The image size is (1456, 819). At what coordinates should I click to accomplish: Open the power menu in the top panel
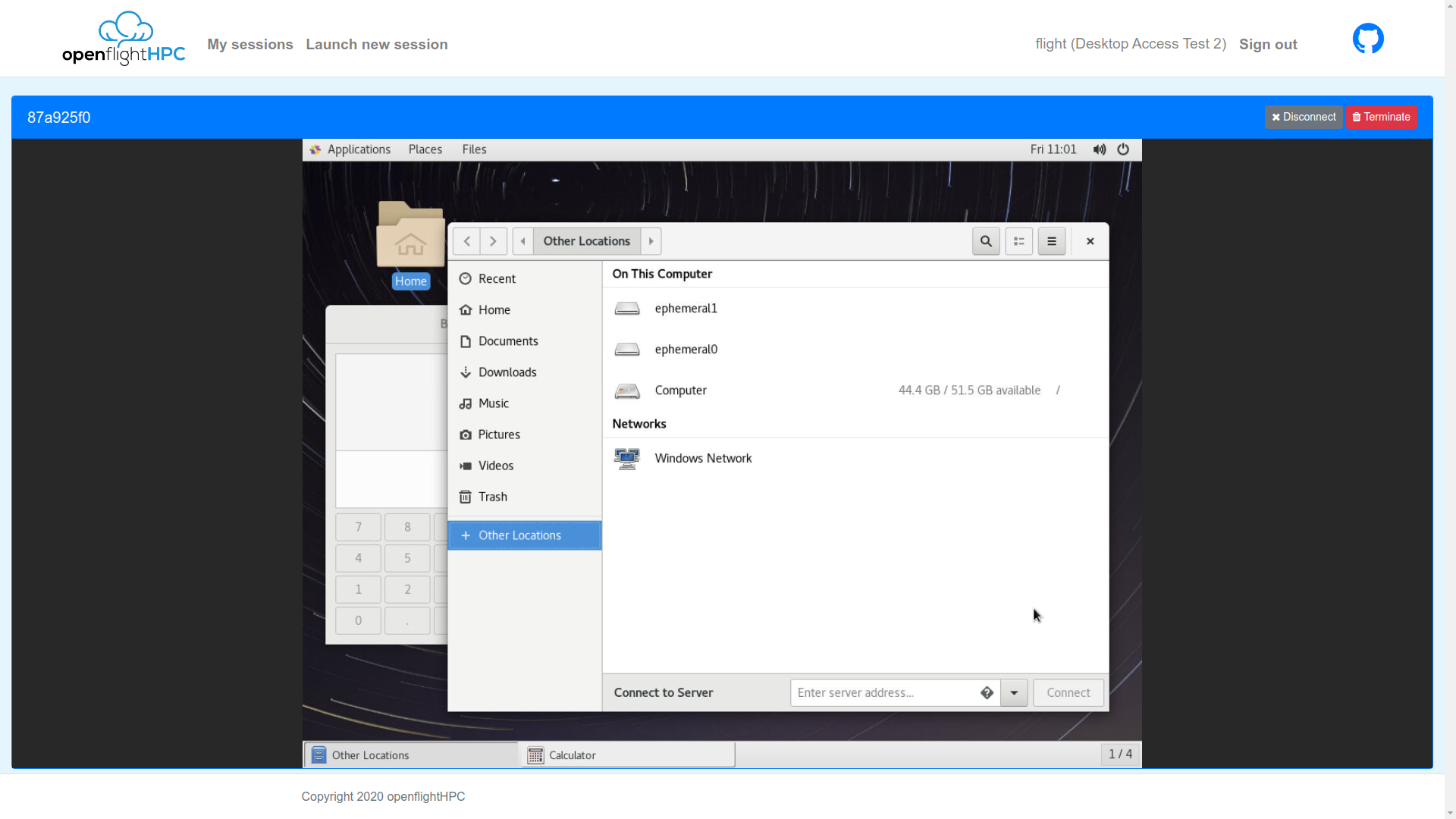[x=1123, y=149]
